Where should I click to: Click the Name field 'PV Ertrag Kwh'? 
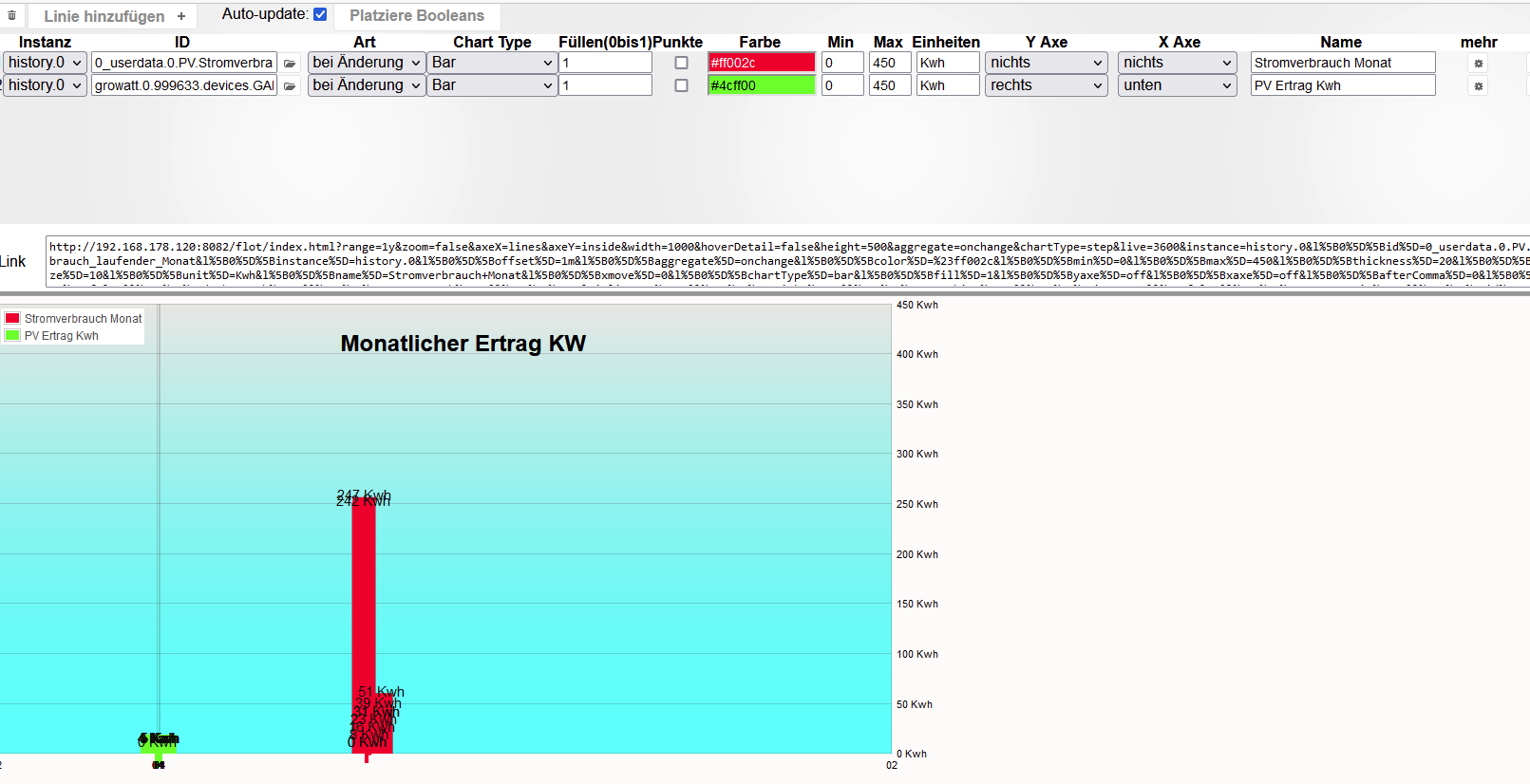(x=1343, y=85)
